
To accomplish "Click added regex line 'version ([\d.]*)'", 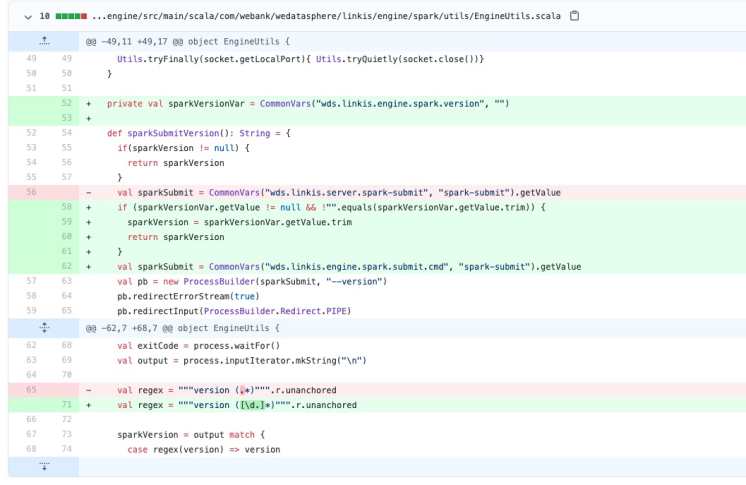I will [x=237, y=405].
